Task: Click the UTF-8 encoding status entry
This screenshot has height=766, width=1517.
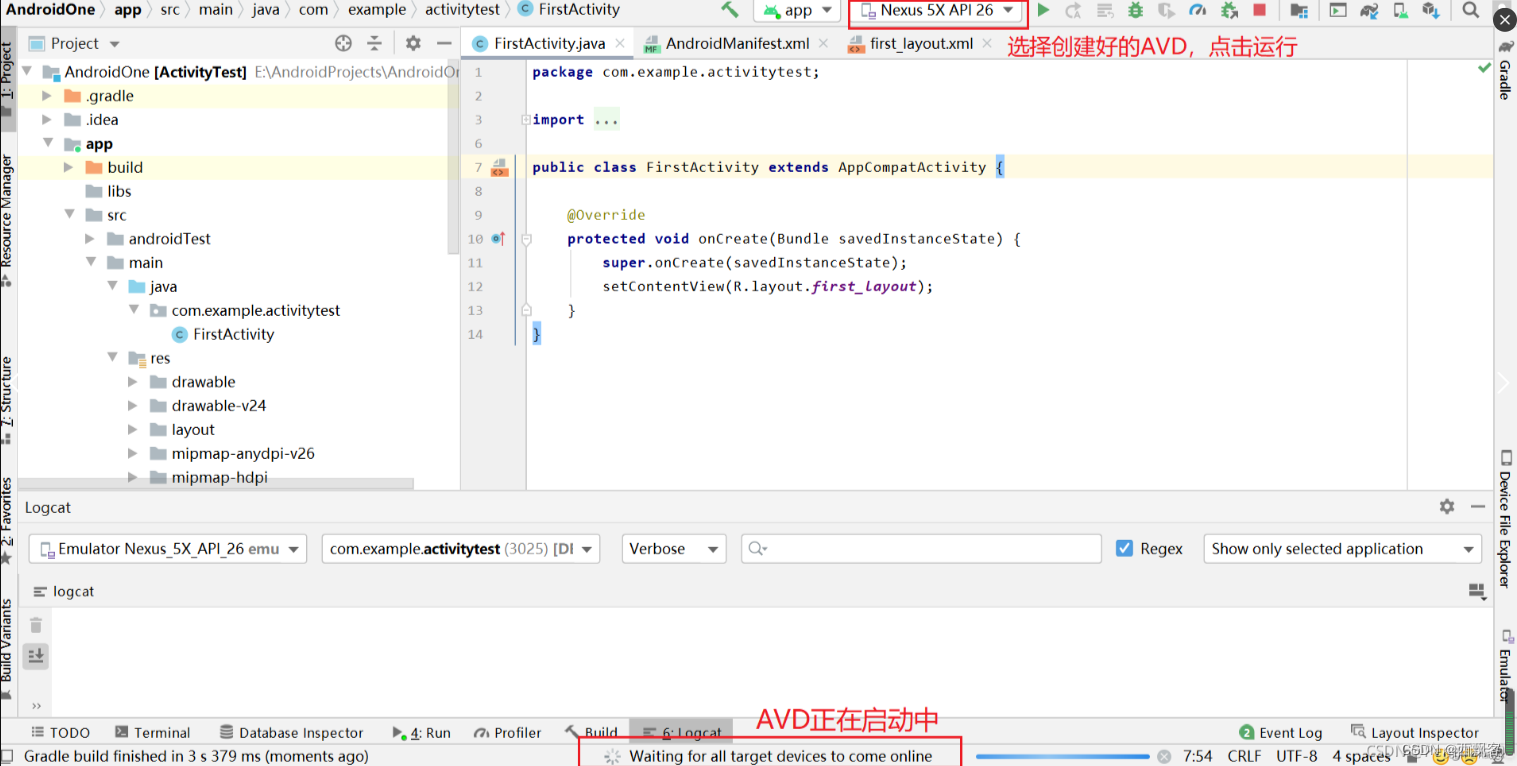Action: (x=1297, y=757)
